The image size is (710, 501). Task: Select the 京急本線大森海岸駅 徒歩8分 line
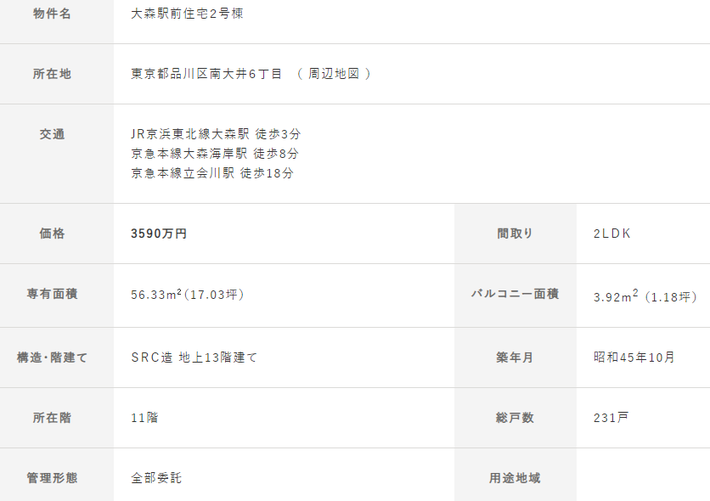coord(215,154)
